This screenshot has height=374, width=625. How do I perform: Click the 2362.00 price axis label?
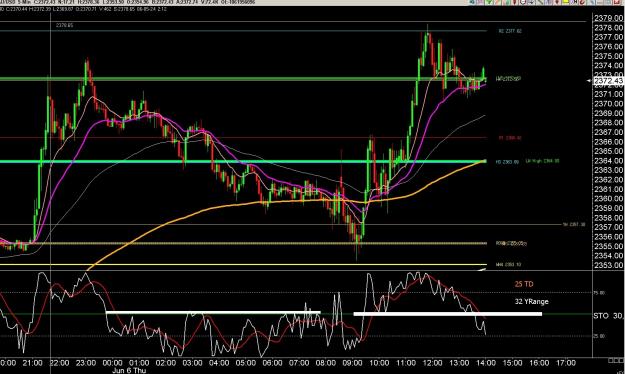(x=608, y=180)
